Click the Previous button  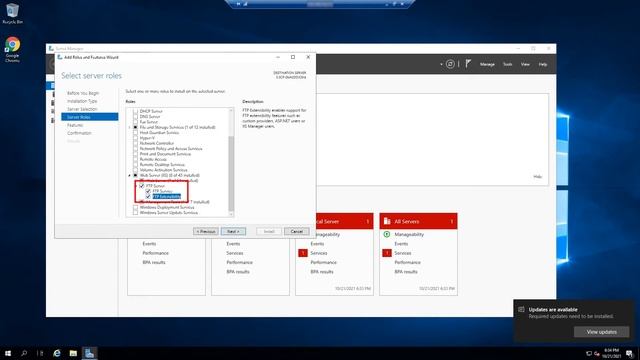pos(206,231)
